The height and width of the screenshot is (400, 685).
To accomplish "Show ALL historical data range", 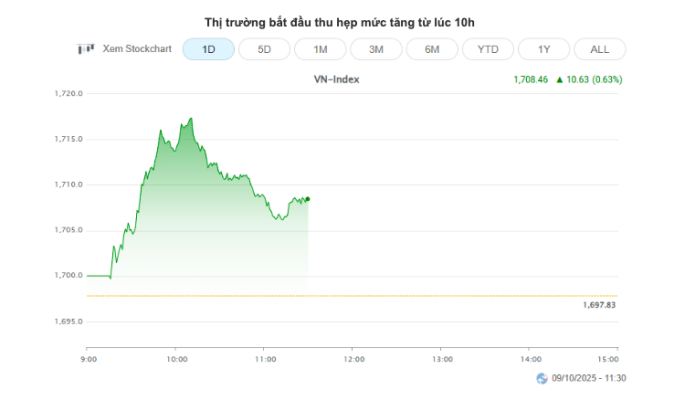I will (600, 48).
